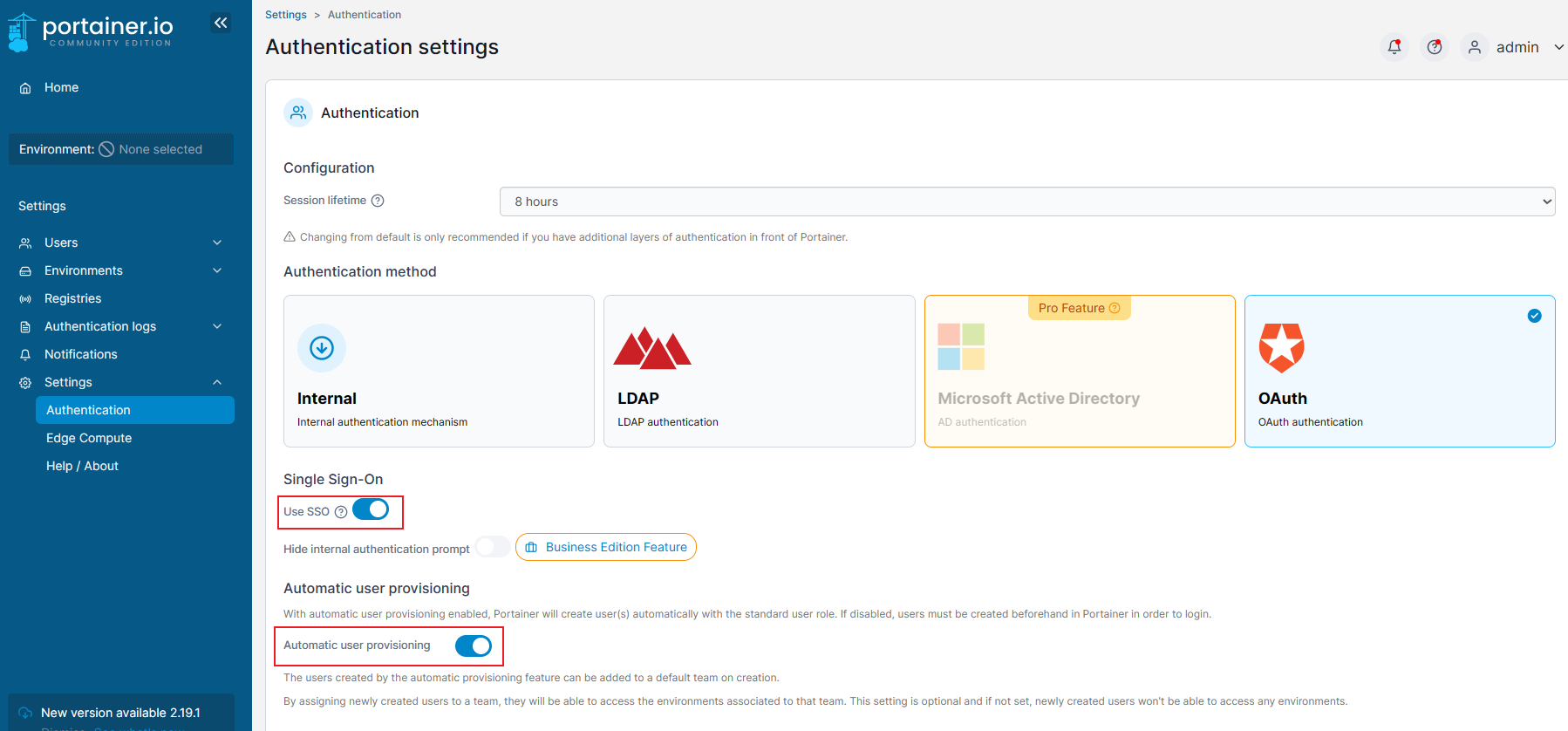Open the admin user menu
This screenshot has width=1568, height=731.
pos(1516,47)
